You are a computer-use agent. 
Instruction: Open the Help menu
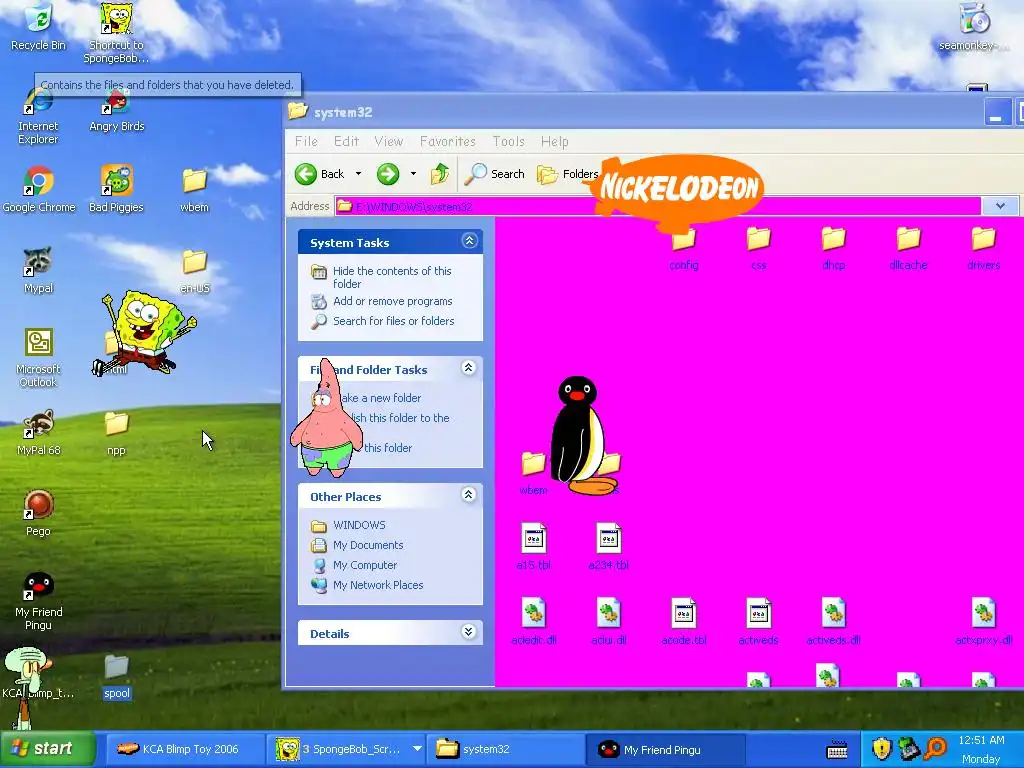click(x=554, y=141)
